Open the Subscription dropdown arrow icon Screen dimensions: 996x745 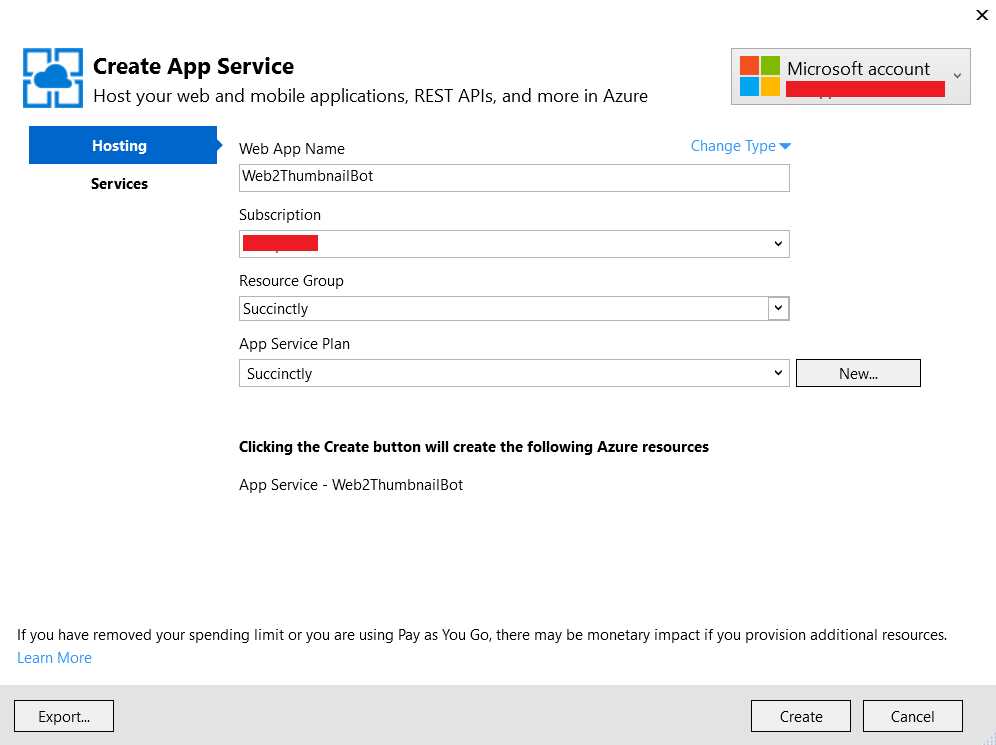[x=778, y=243]
